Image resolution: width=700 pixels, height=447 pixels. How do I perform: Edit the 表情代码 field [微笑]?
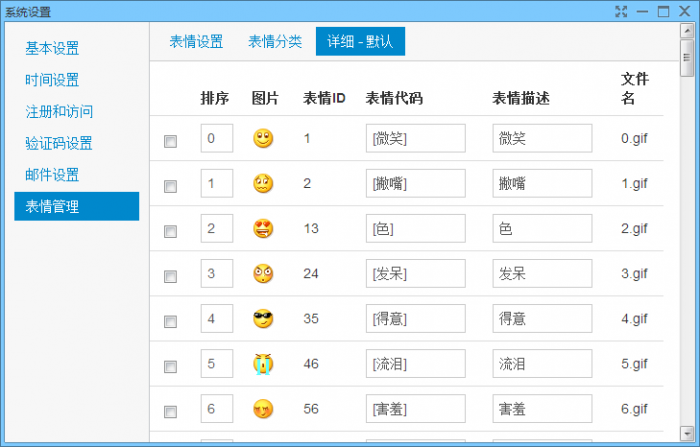[416, 138]
